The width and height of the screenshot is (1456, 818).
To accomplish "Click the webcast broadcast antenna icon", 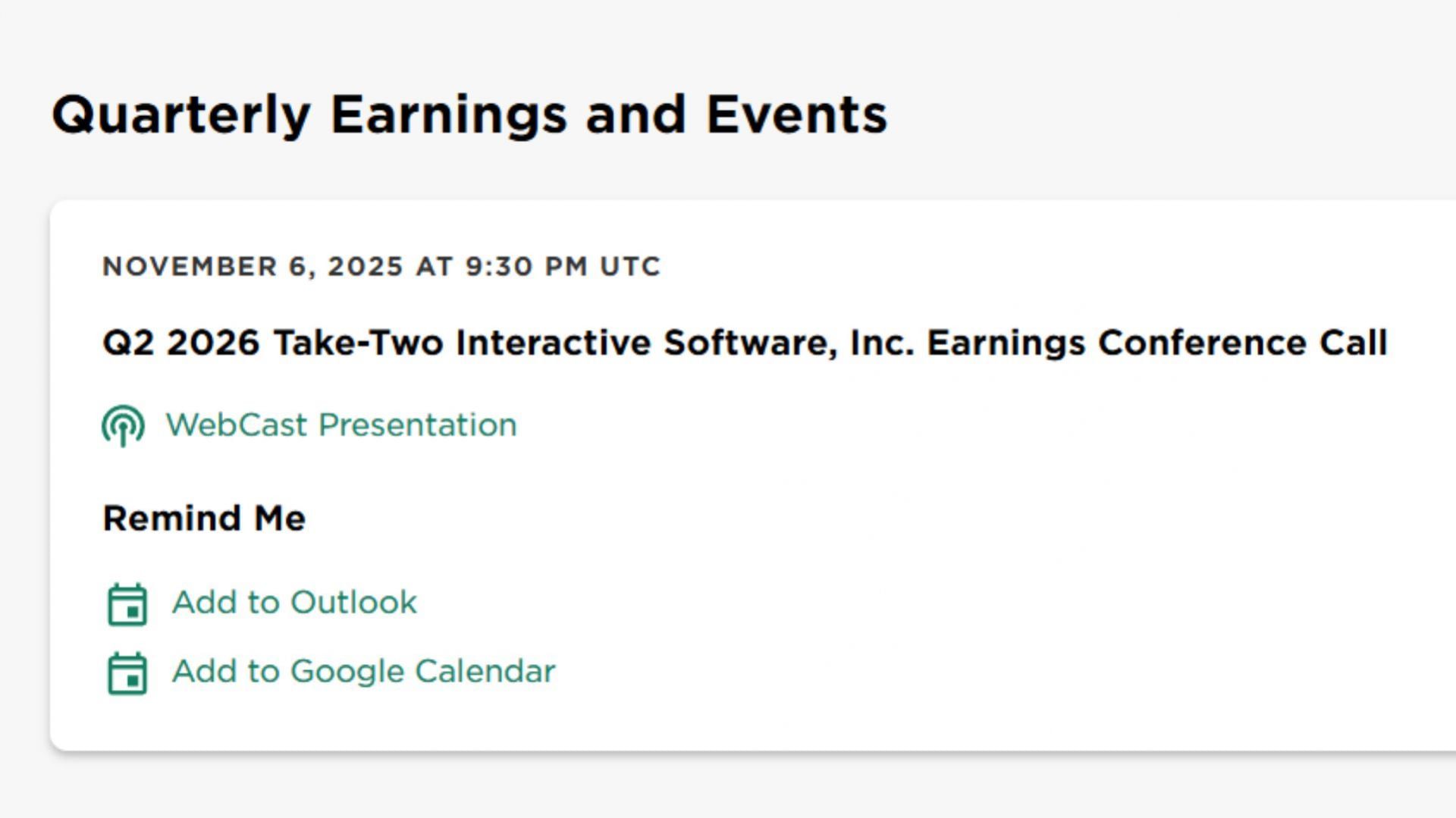I will 123,425.
